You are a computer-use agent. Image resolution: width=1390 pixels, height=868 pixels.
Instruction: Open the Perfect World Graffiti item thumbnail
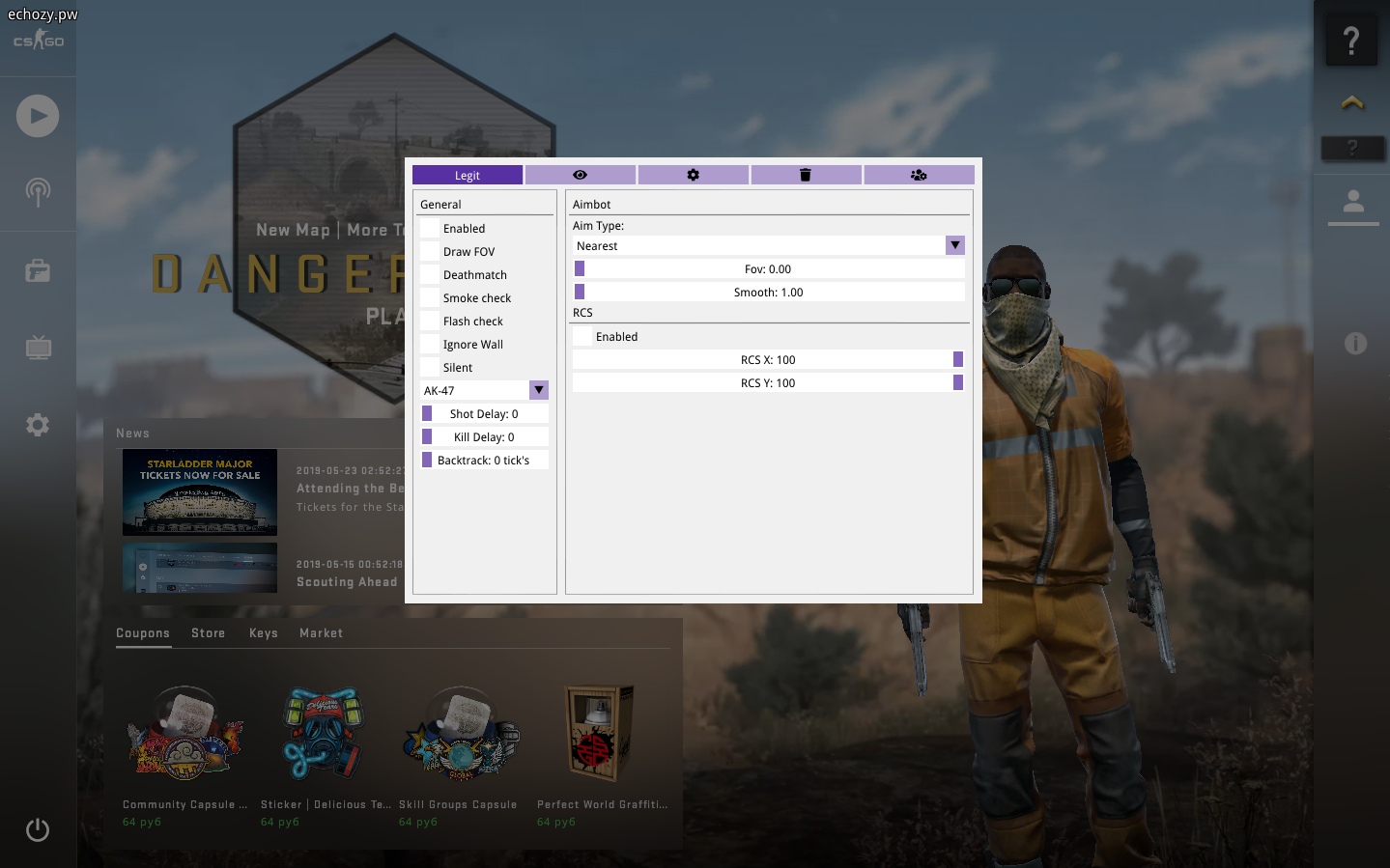pyautogui.click(x=599, y=734)
